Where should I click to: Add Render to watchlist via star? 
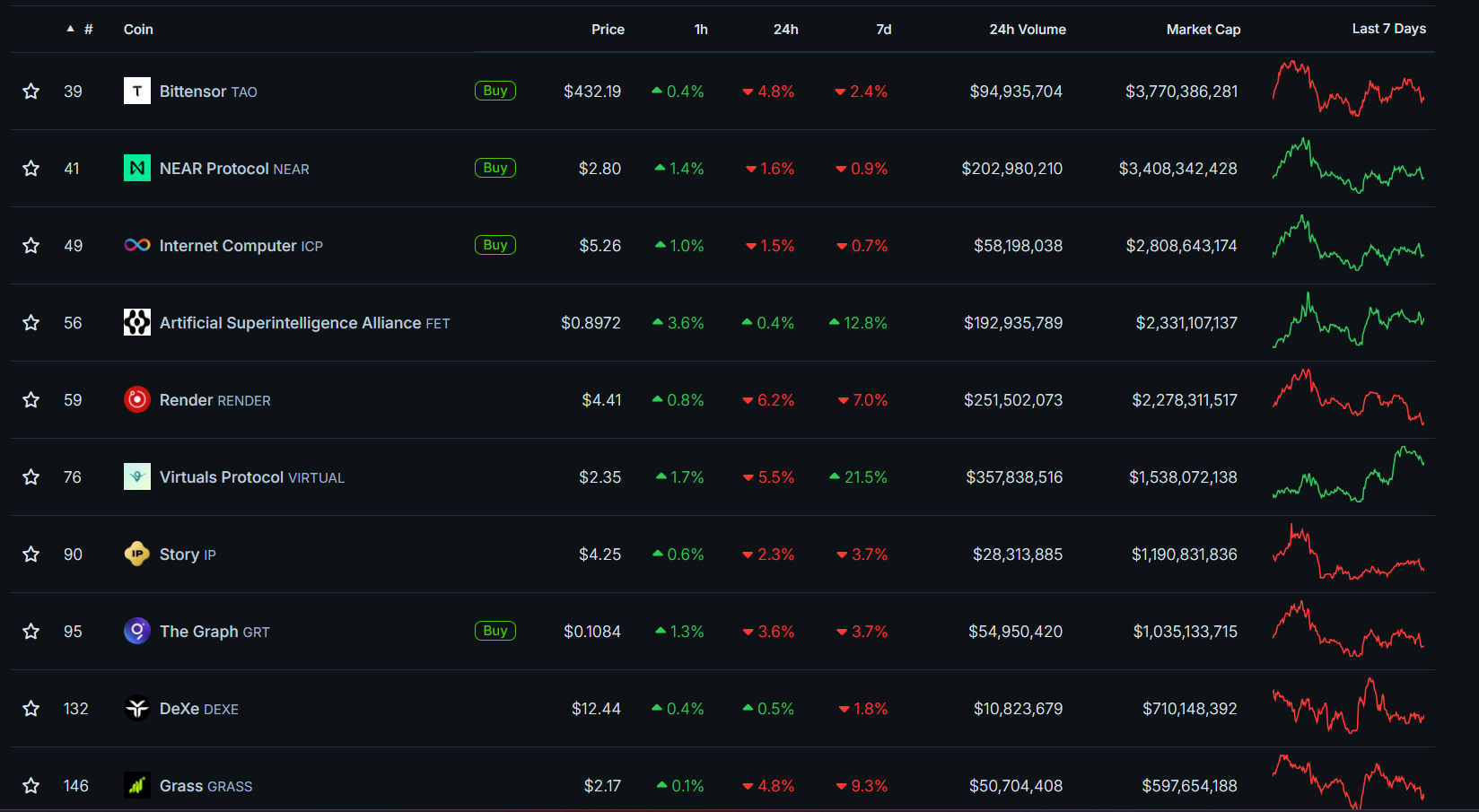point(31,400)
